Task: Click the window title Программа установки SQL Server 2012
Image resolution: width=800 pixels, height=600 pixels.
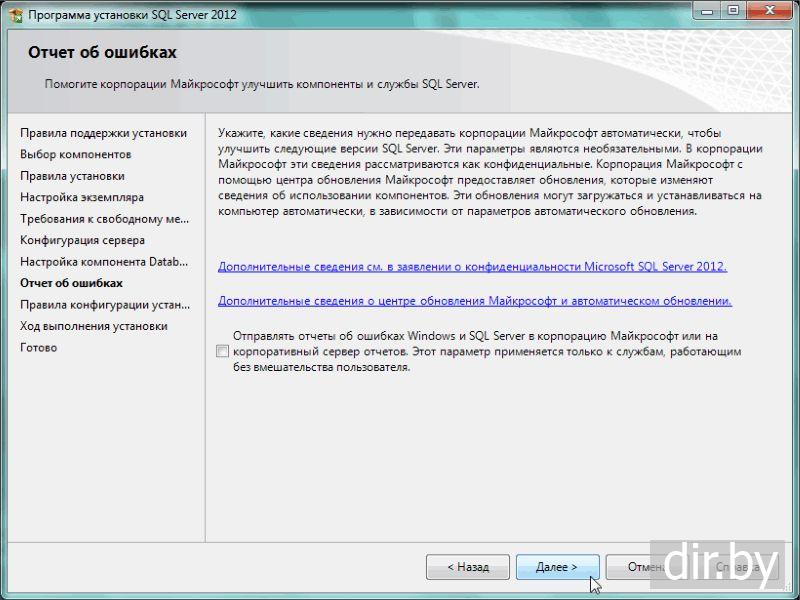Action: pos(132,15)
